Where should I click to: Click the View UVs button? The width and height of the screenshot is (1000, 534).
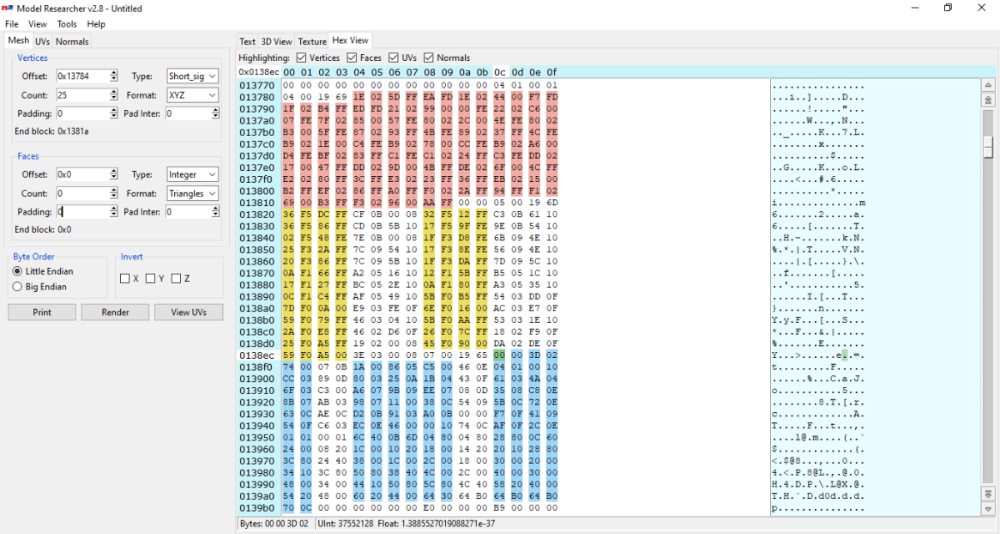point(188,312)
